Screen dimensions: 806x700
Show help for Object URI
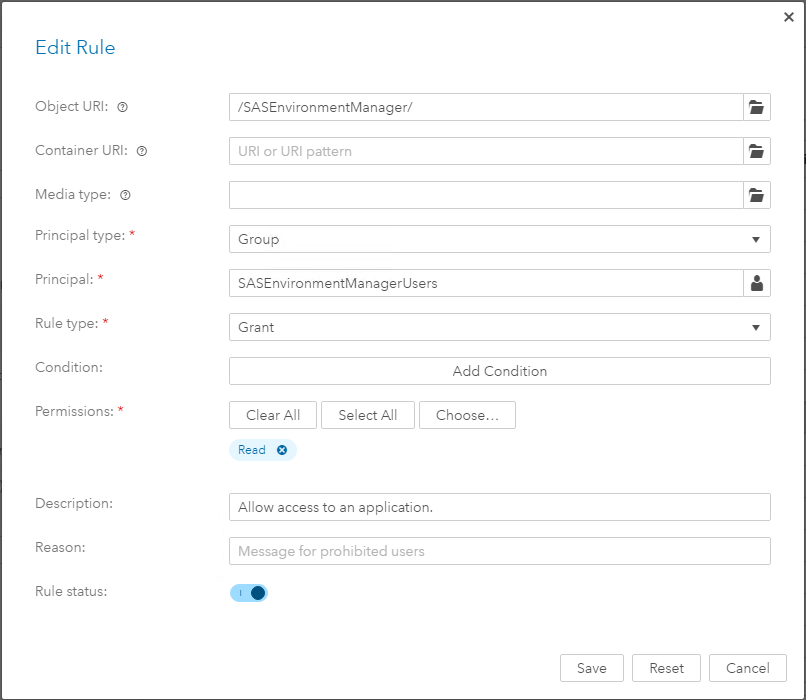coord(123,107)
